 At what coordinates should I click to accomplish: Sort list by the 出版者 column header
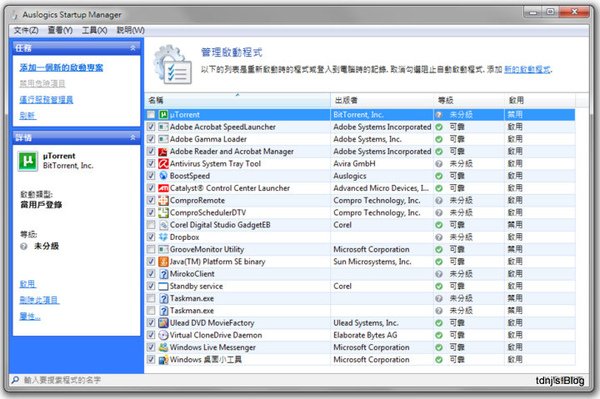(382, 100)
